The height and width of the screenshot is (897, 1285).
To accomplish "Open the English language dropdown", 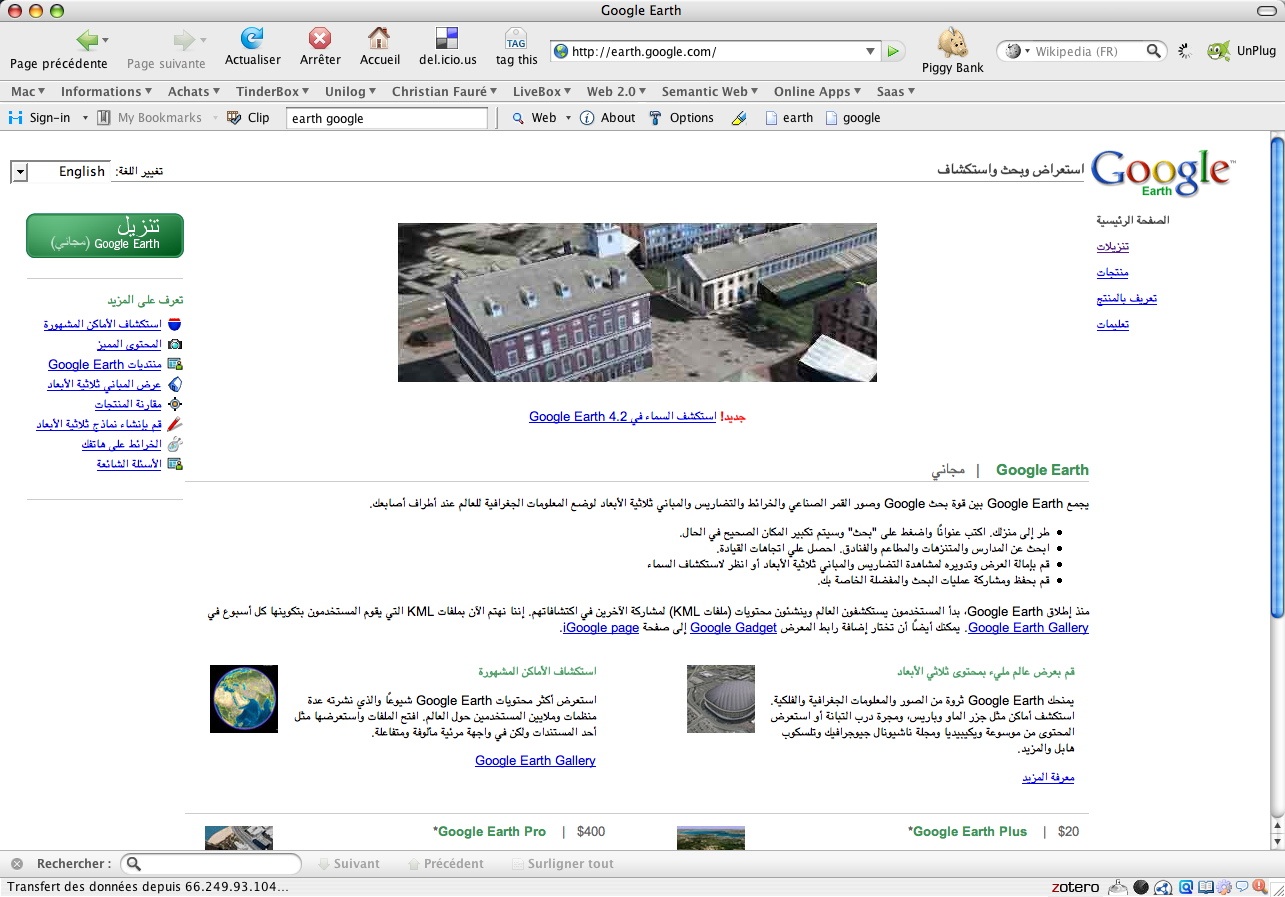I will pos(20,172).
